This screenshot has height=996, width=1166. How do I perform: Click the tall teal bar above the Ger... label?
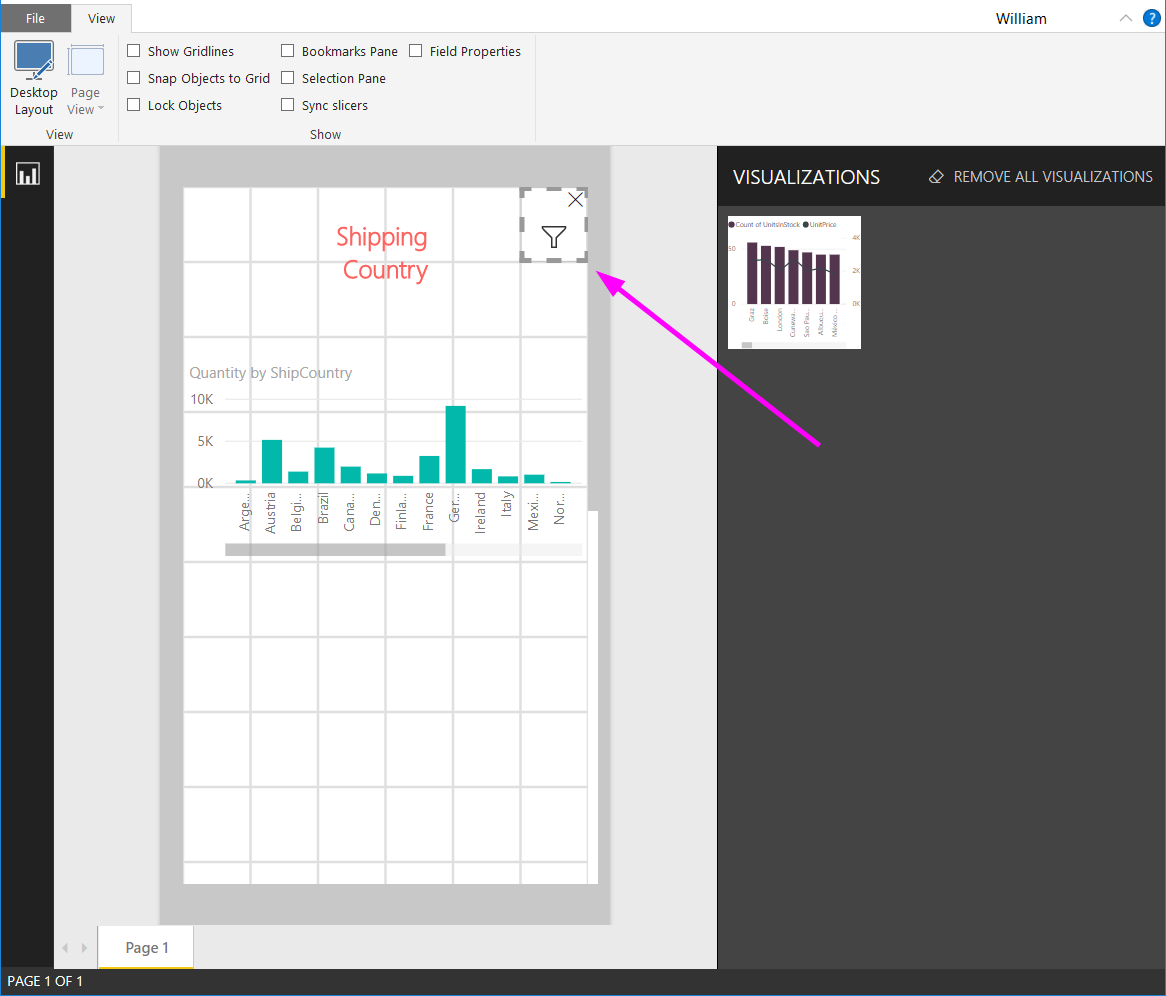456,445
